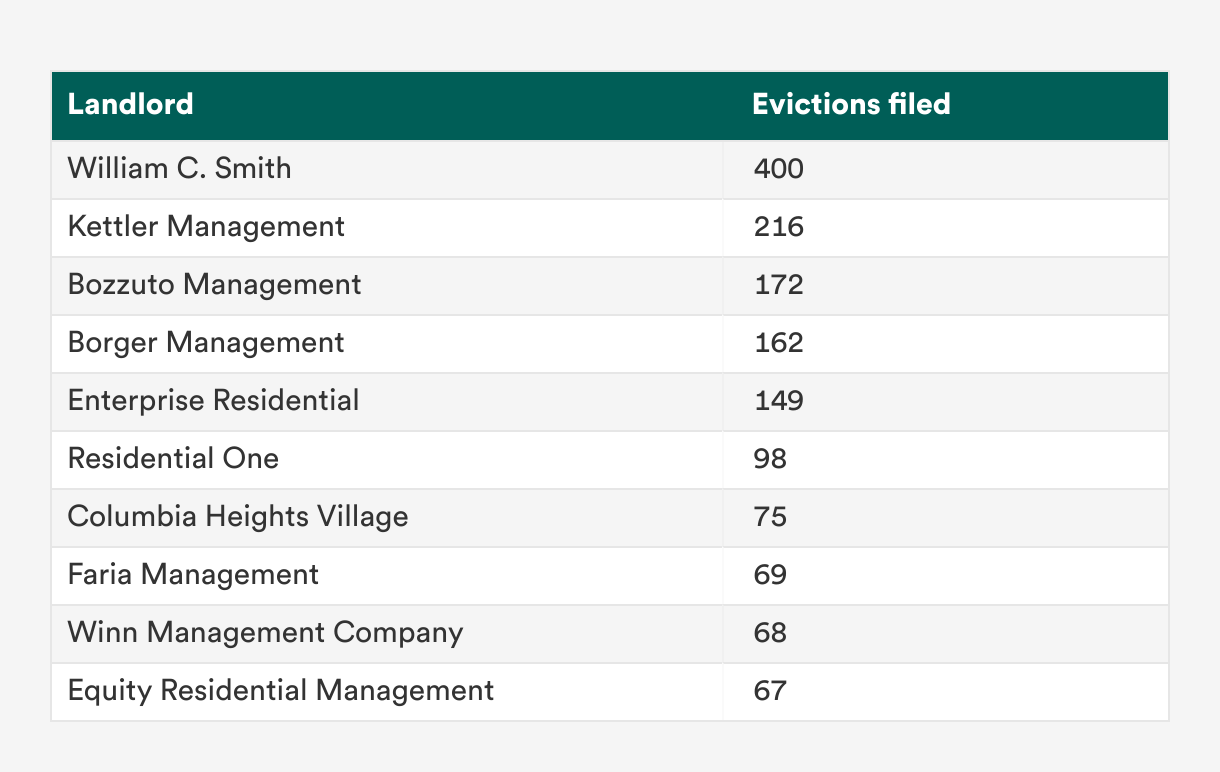Select the 216 evictions filed cell
Image resolution: width=1220 pixels, height=772 pixels.
click(778, 226)
